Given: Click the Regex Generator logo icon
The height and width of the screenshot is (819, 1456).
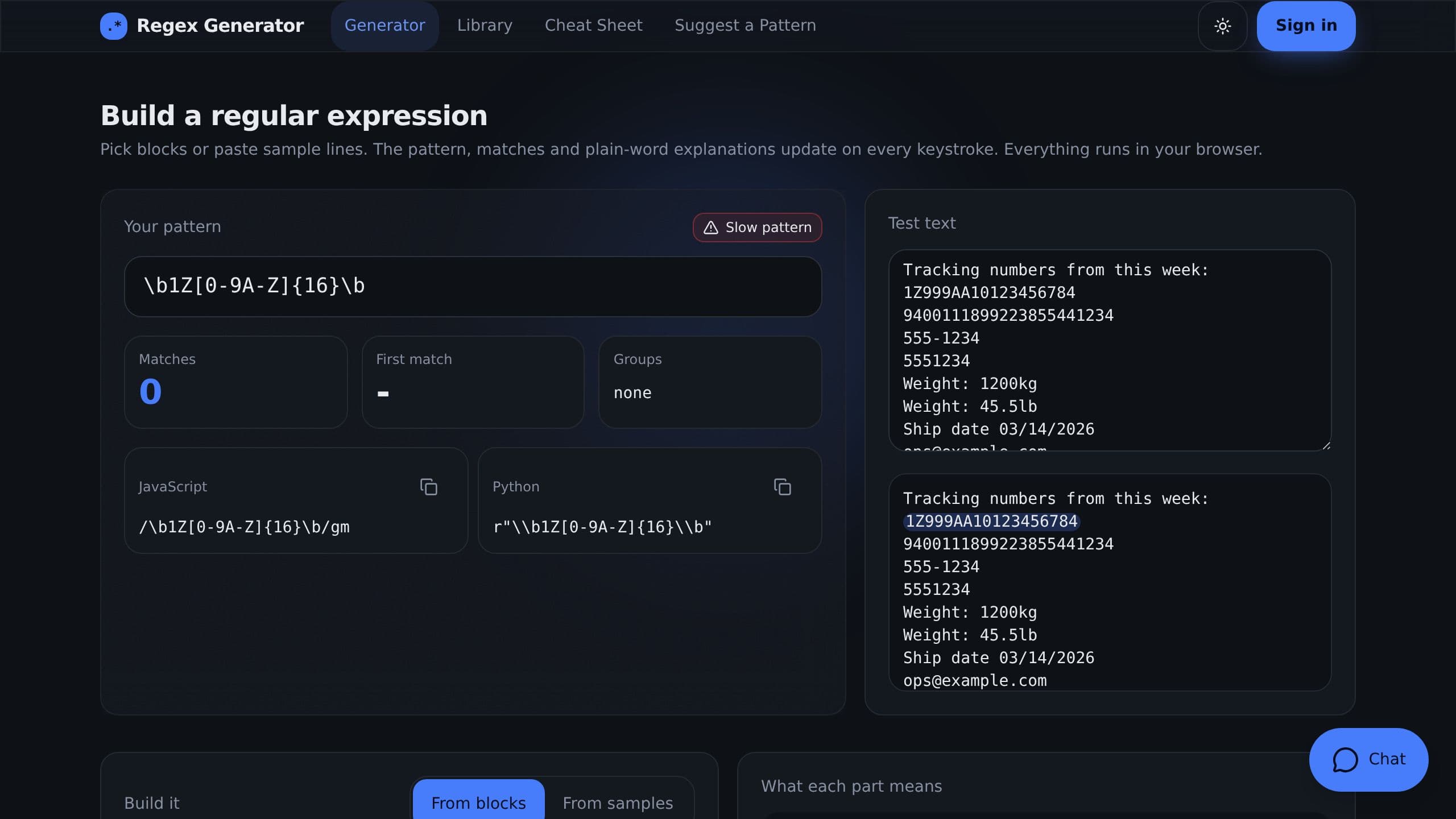Looking at the screenshot, I should [x=114, y=26].
